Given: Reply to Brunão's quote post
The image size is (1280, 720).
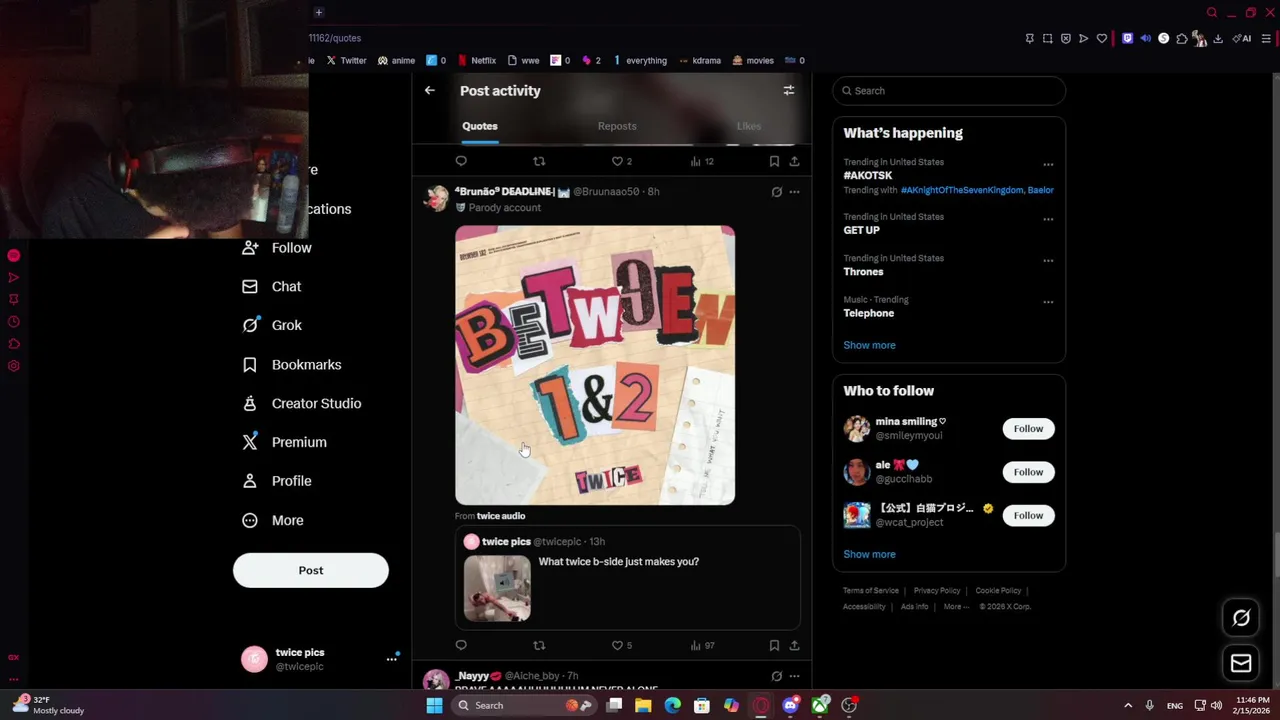Looking at the screenshot, I should [461, 645].
